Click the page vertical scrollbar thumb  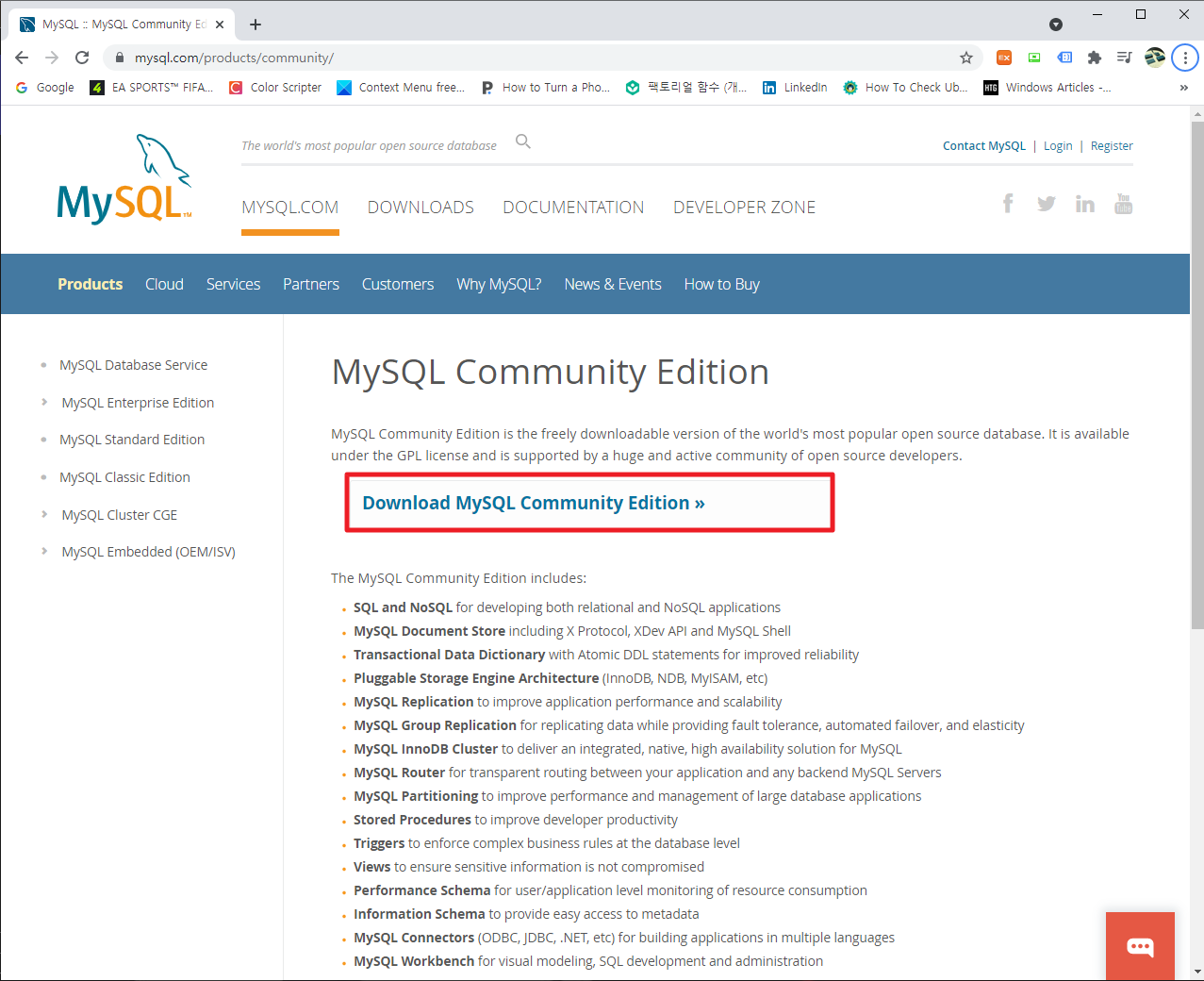tap(1197, 374)
